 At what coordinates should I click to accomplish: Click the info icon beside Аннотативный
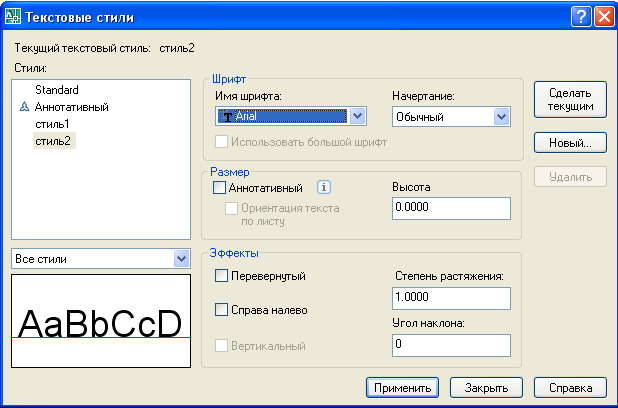pos(324,187)
